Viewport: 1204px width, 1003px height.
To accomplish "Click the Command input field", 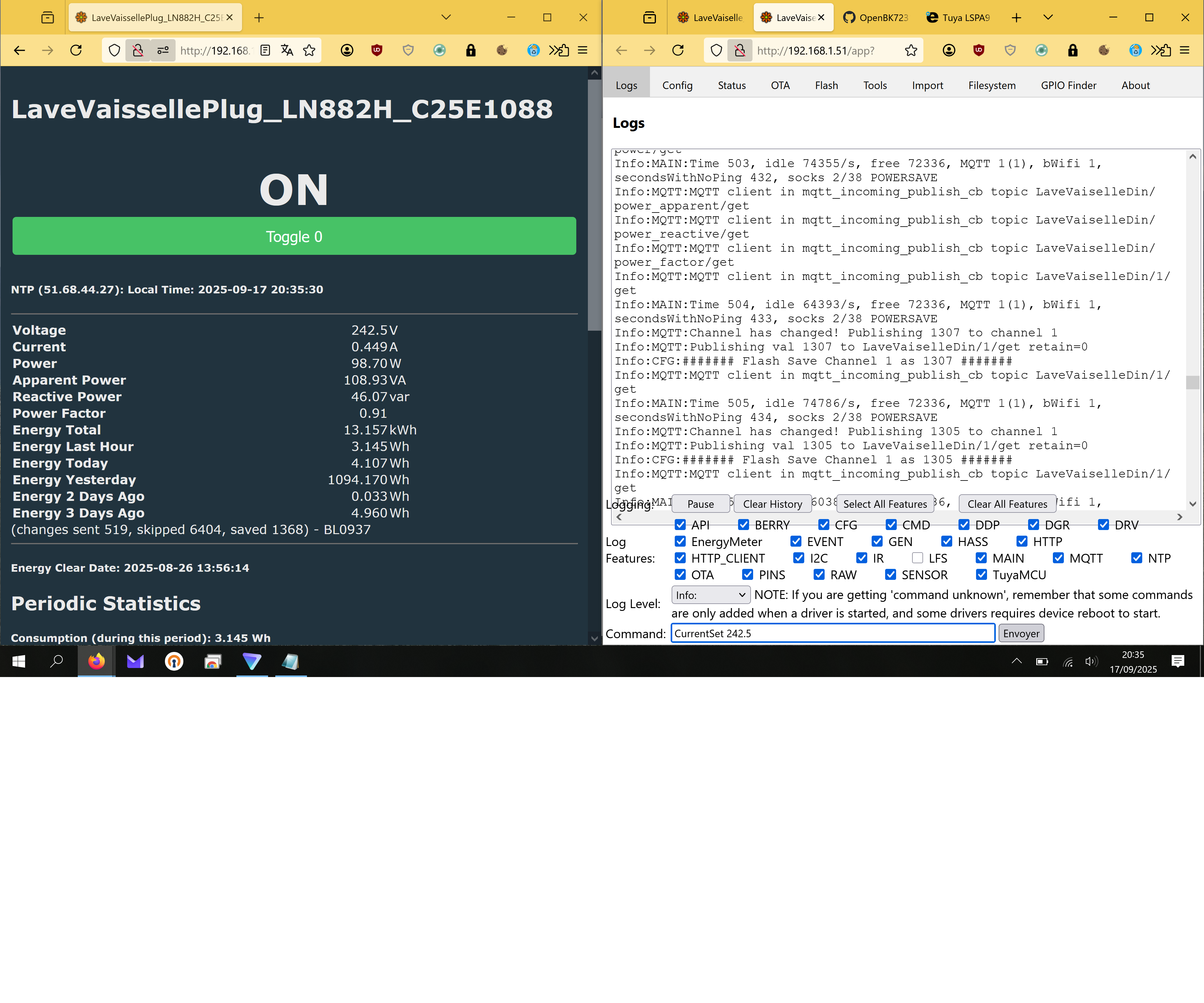I will pyautogui.click(x=833, y=633).
